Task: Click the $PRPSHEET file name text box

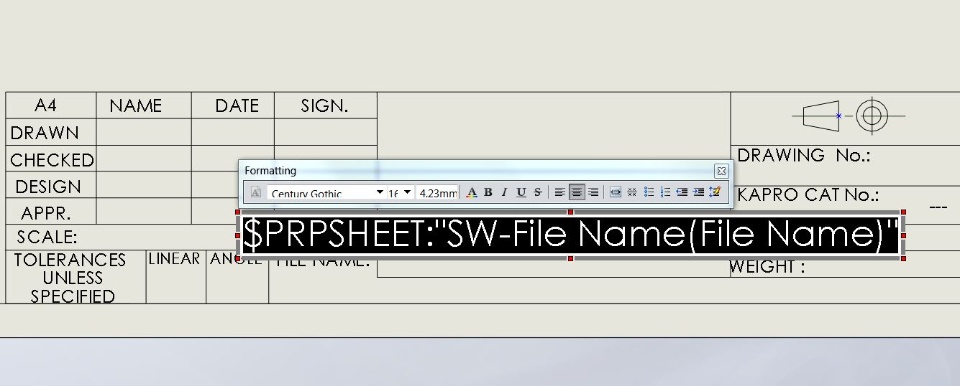Action: (x=571, y=235)
